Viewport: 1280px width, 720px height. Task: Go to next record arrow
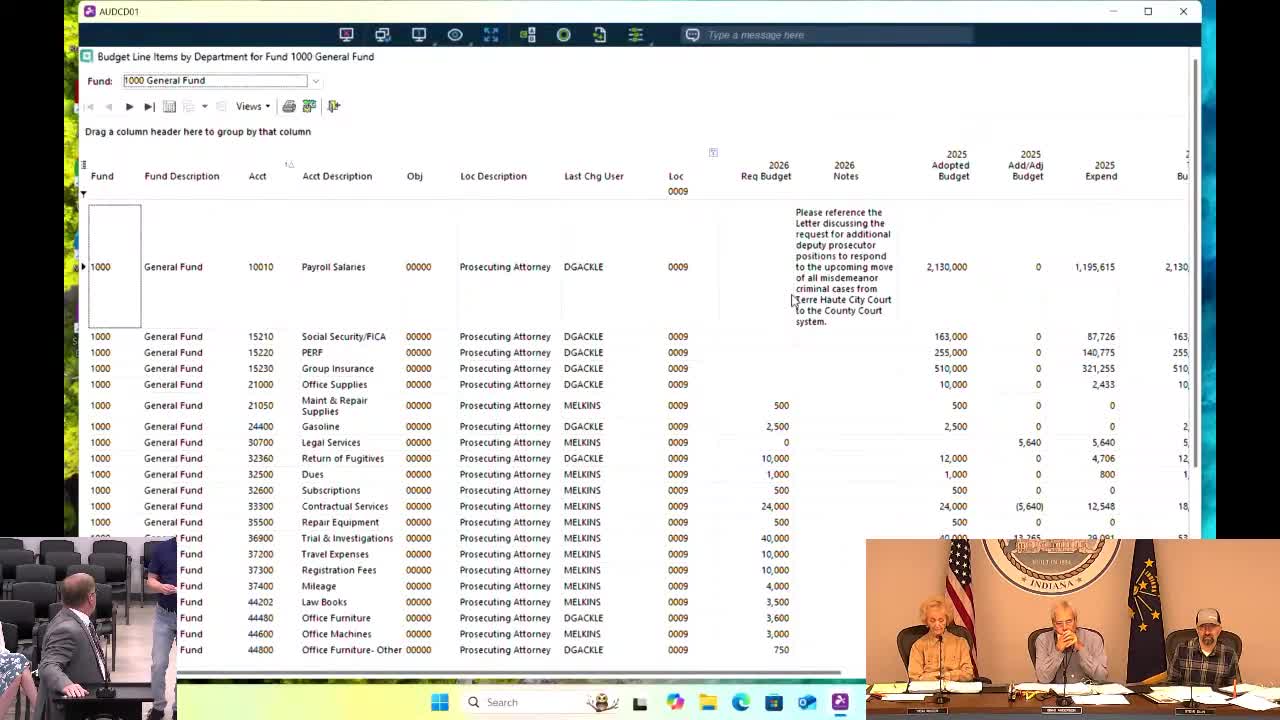[129, 106]
